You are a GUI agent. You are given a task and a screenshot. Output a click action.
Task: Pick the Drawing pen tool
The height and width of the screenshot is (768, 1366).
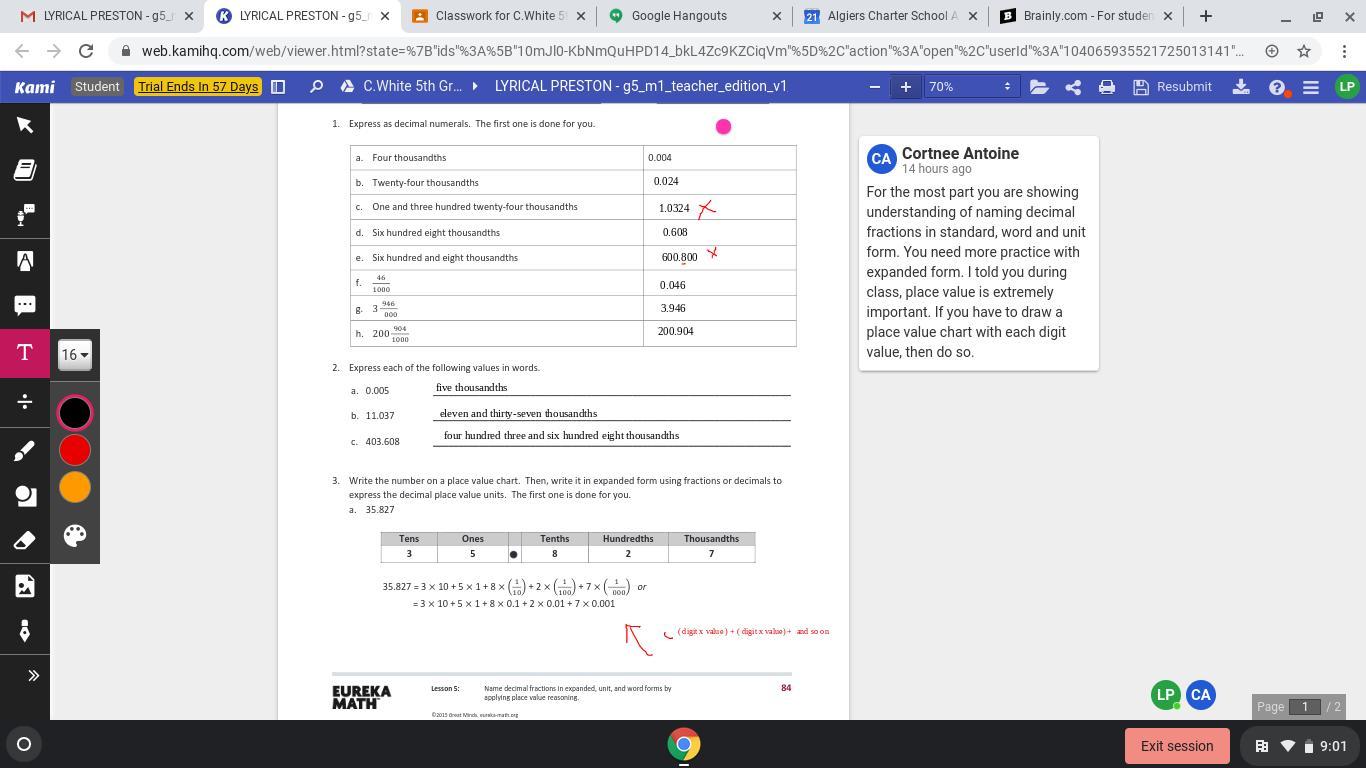25,451
